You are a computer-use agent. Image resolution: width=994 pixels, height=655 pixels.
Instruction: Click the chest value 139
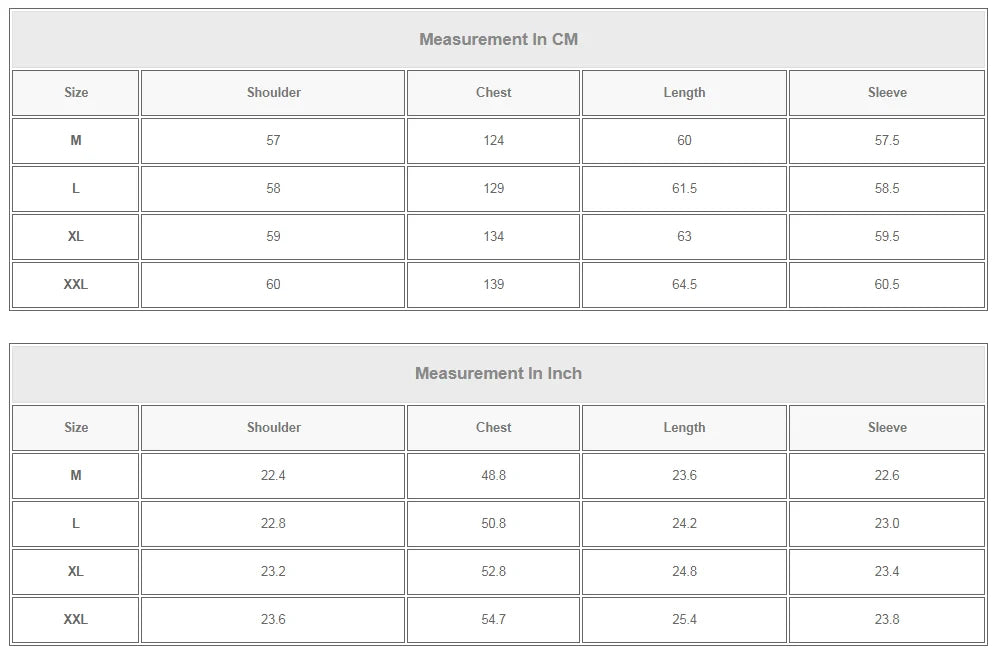click(493, 285)
